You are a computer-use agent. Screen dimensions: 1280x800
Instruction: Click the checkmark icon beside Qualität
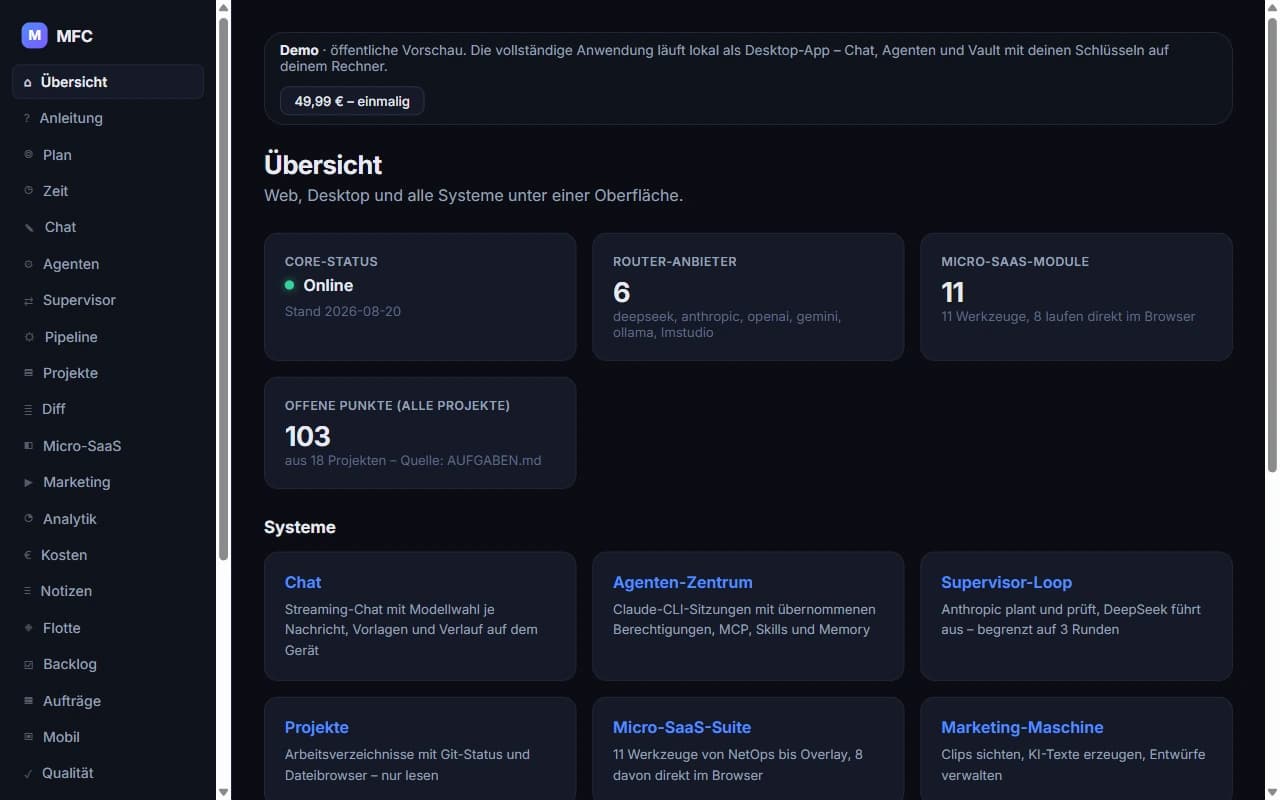point(27,773)
